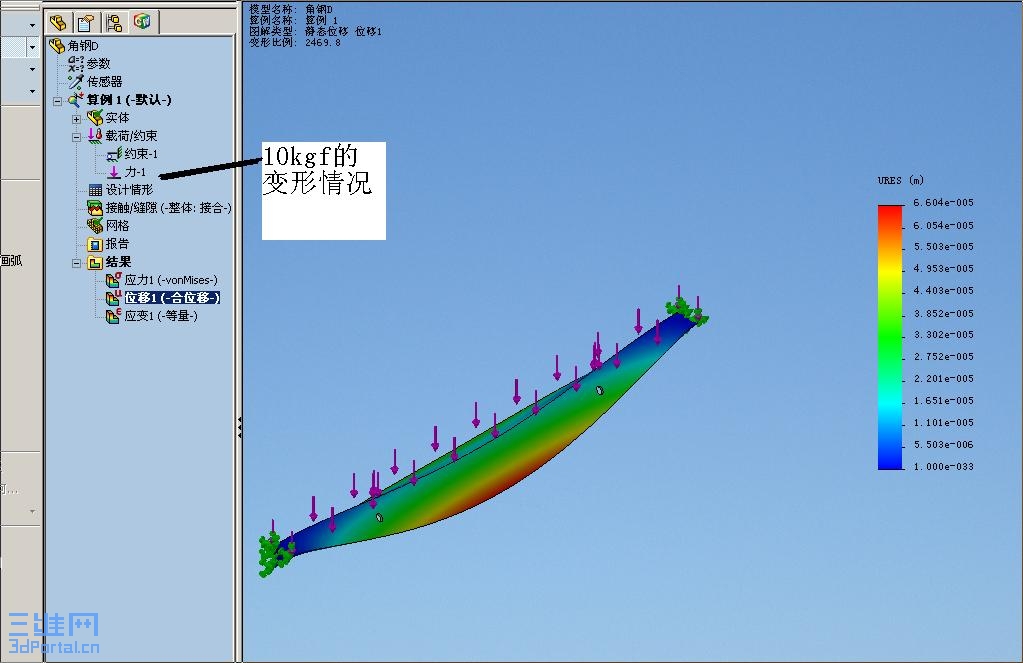
Task: Click the 实体 solid body icon
Action: click(x=95, y=117)
